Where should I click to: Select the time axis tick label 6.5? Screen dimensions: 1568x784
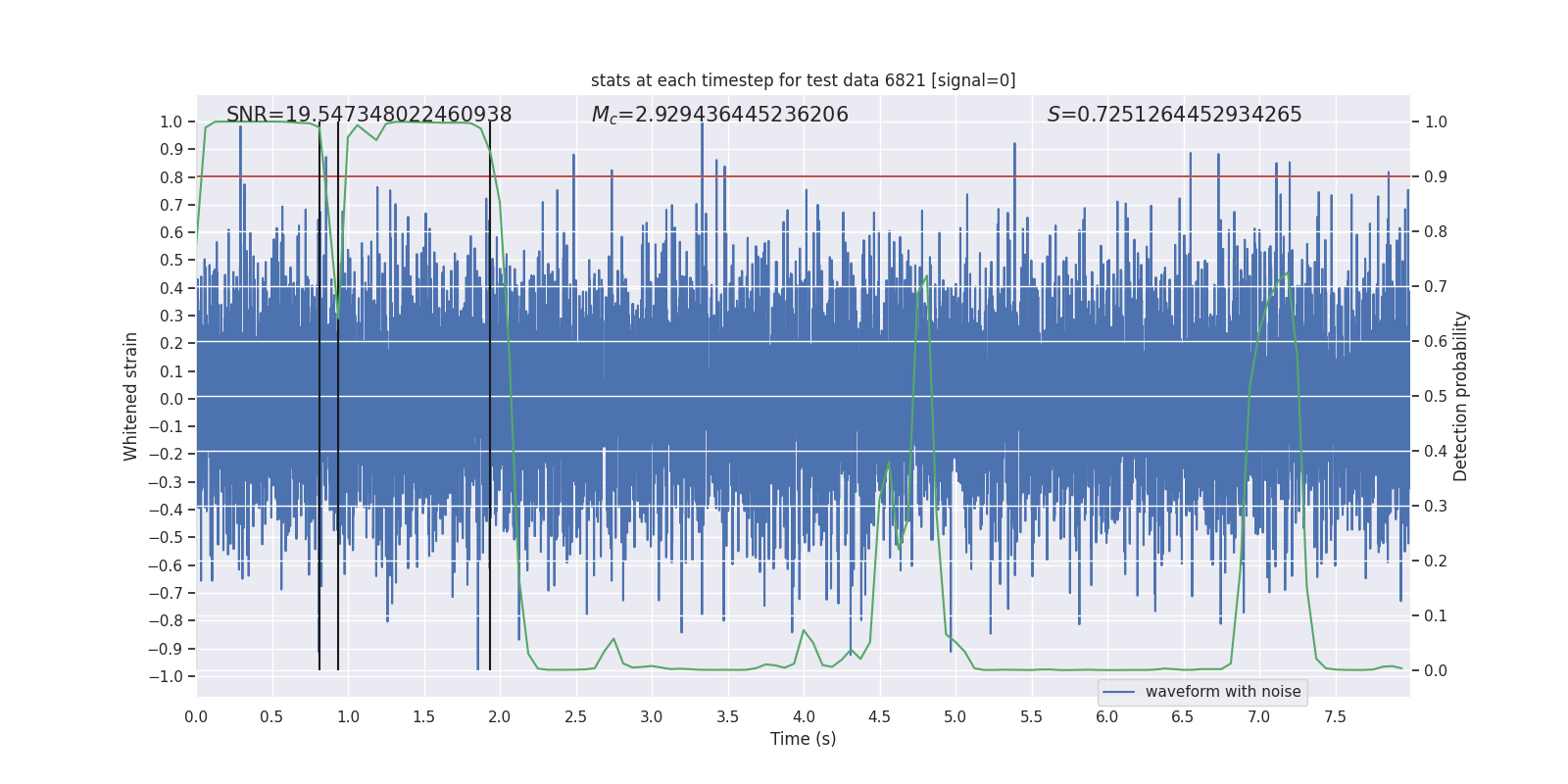[x=1183, y=717]
